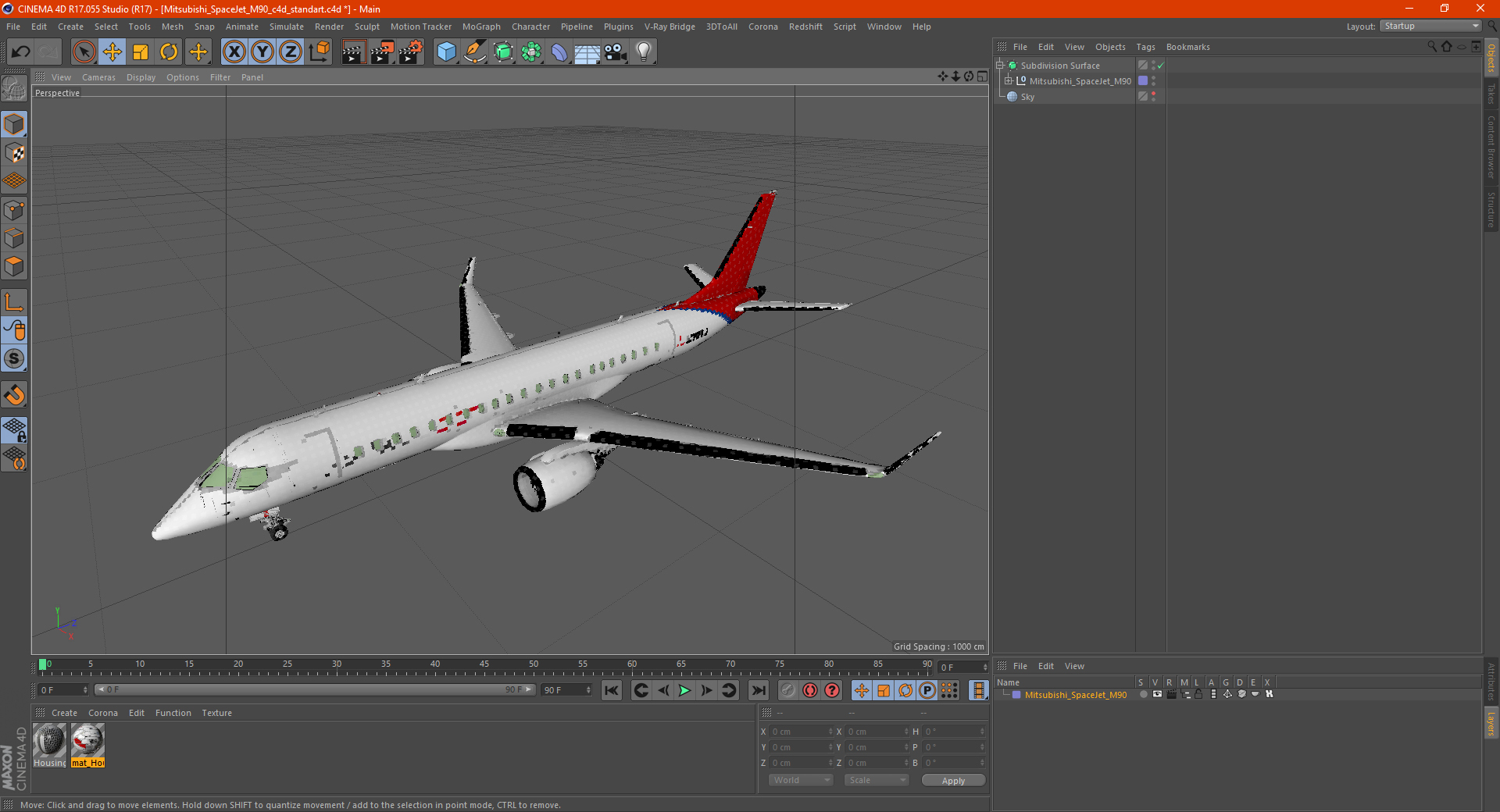Click record active objects button
Image resolution: width=1500 pixels, height=812 pixels.
[787, 690]
